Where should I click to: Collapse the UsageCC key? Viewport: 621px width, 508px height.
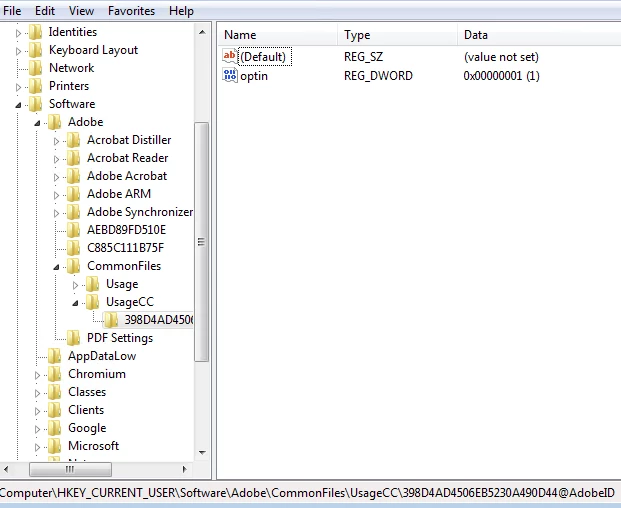[75, 303]
